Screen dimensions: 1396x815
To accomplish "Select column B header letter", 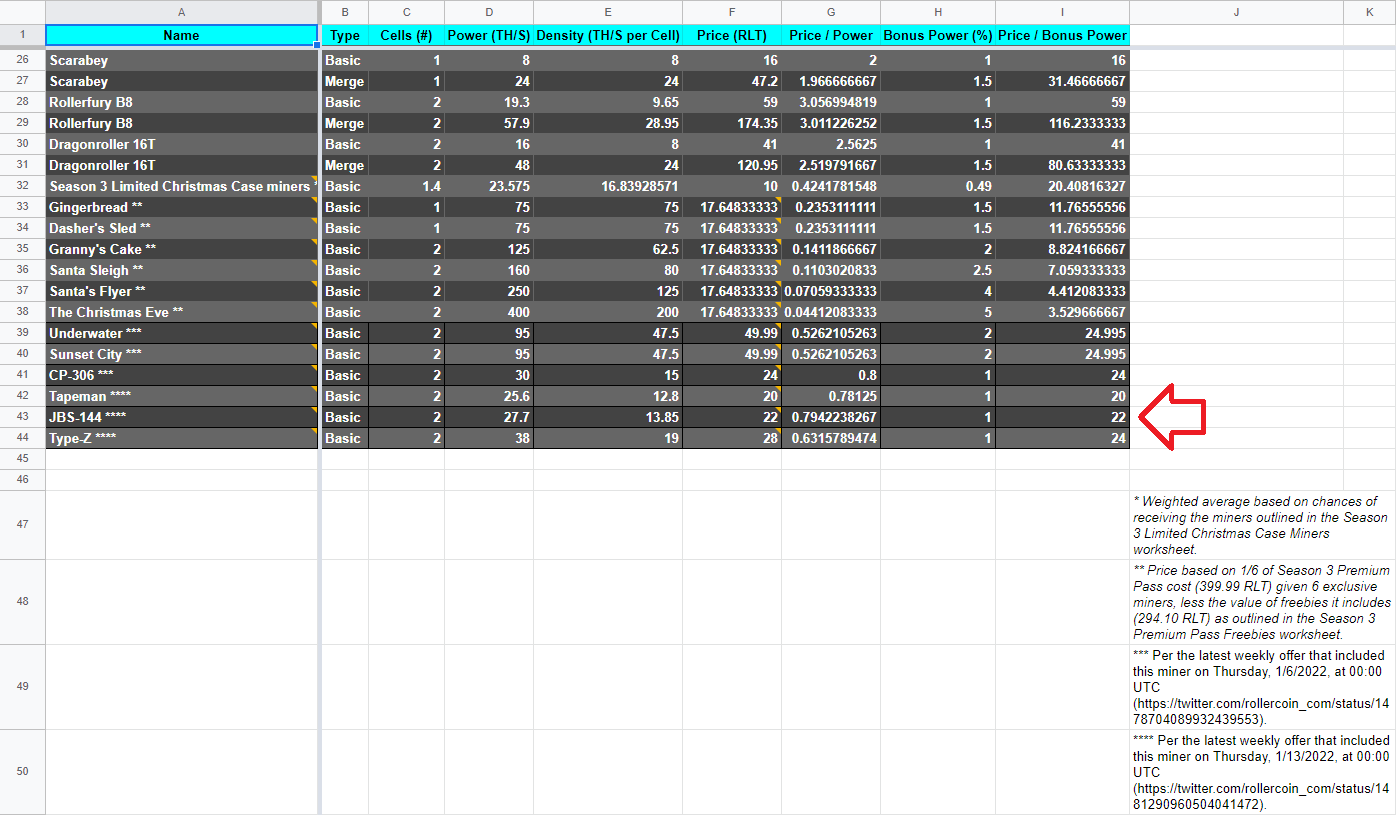I will click(x=345, y=12).
